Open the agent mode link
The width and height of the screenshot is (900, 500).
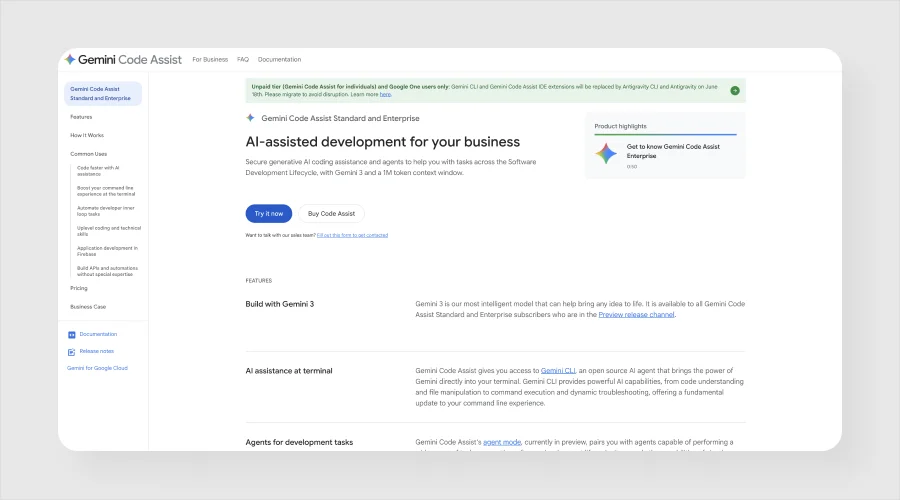(502, 442)
